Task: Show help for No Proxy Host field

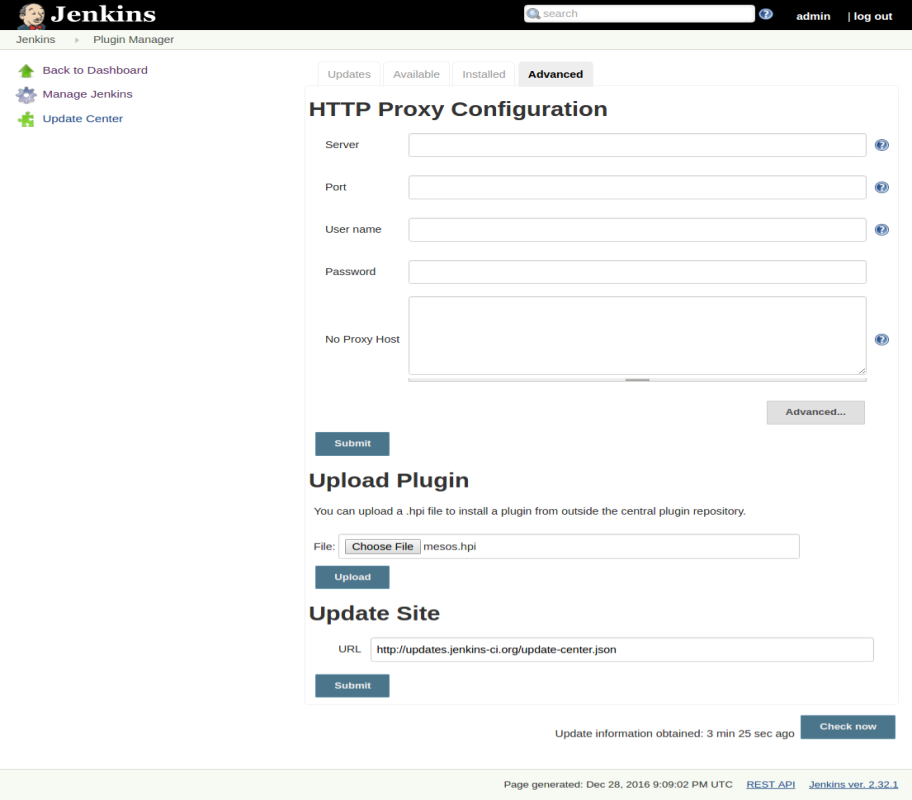Action: 882,340
